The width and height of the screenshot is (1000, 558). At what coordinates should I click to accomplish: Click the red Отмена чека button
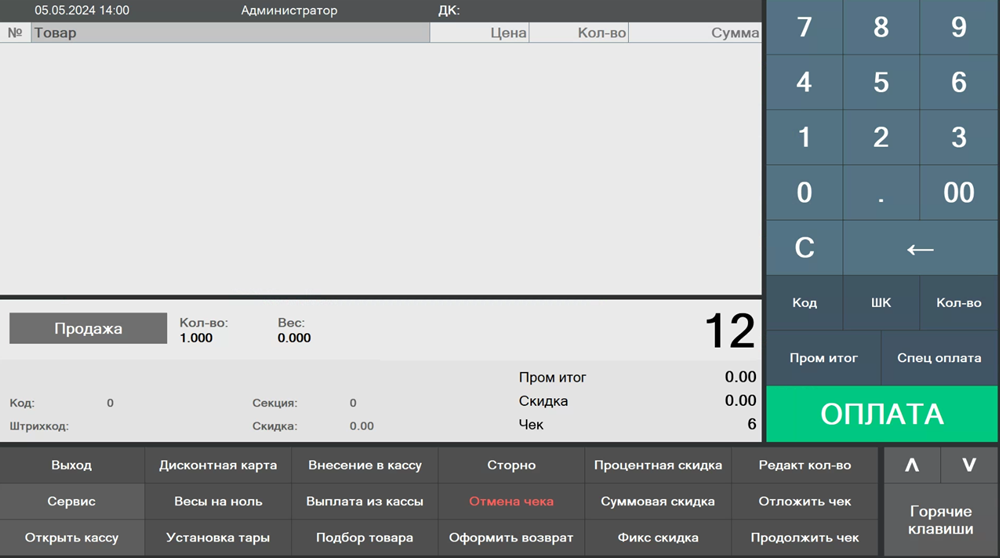[x=511, y=501]
